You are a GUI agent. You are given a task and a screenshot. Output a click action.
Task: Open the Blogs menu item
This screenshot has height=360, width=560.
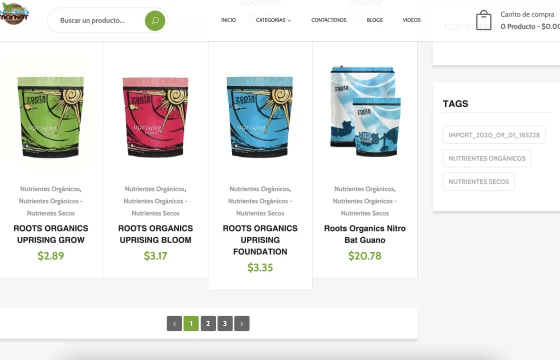375,20
